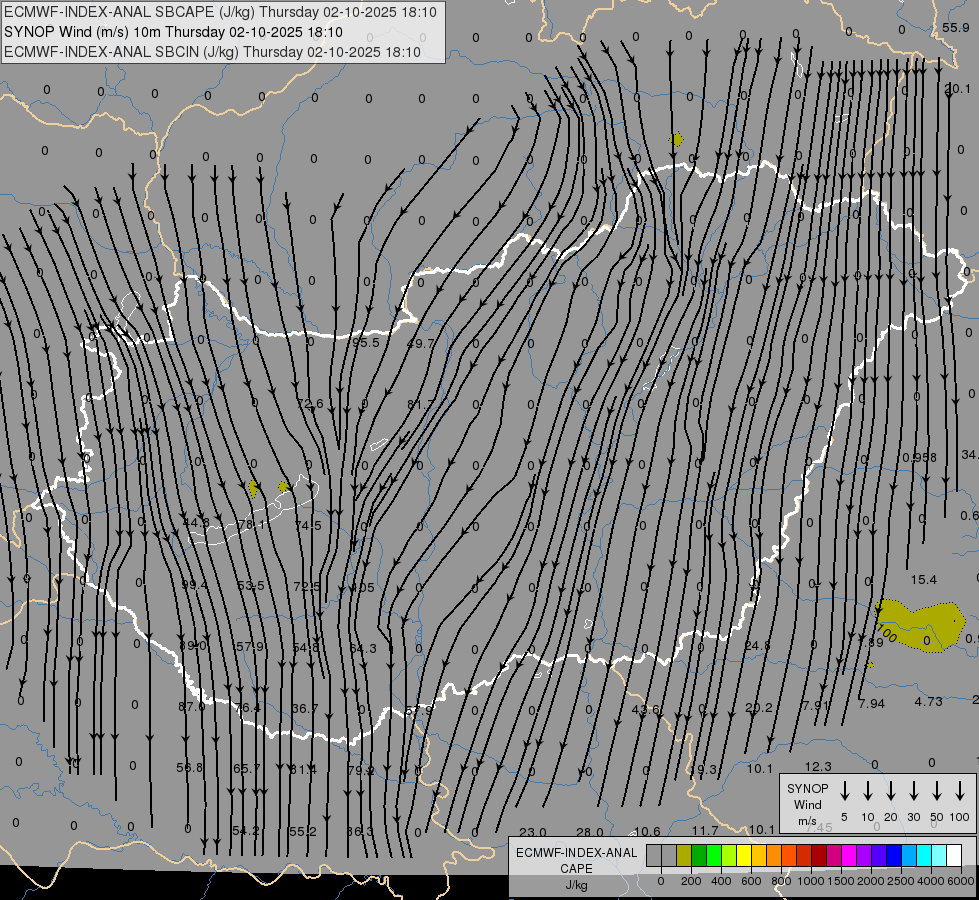Click the 36.3 value on the map

point(360,831)
